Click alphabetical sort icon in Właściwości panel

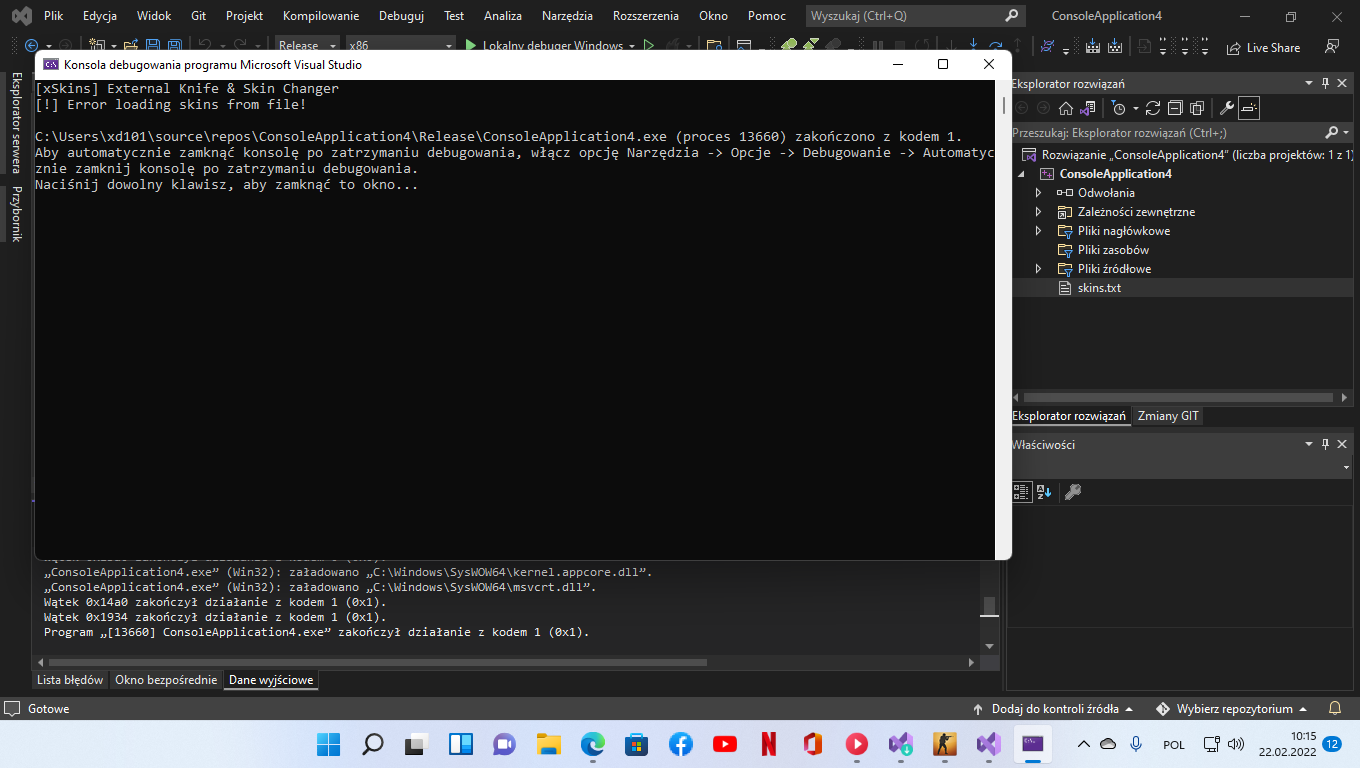pyautogui.click(x=1044, y=492)
